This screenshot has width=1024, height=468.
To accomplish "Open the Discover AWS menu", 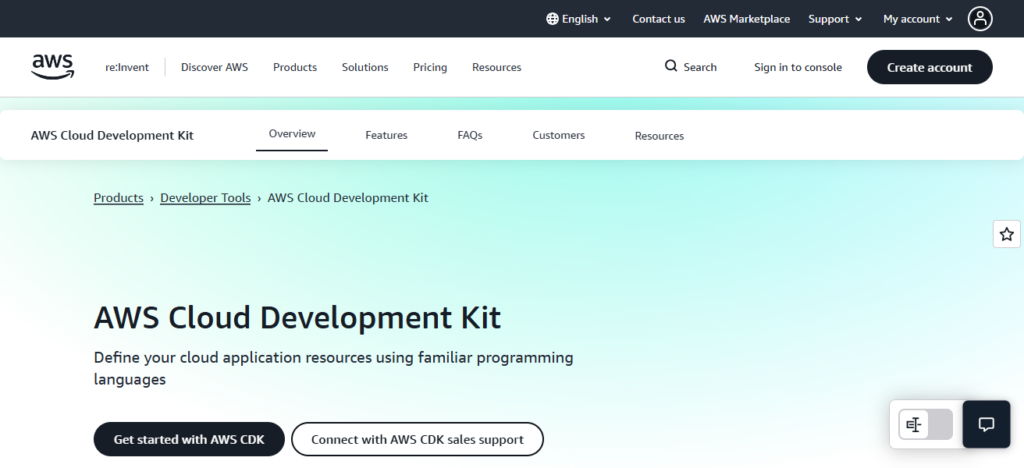I will click(x=214, y=67).
